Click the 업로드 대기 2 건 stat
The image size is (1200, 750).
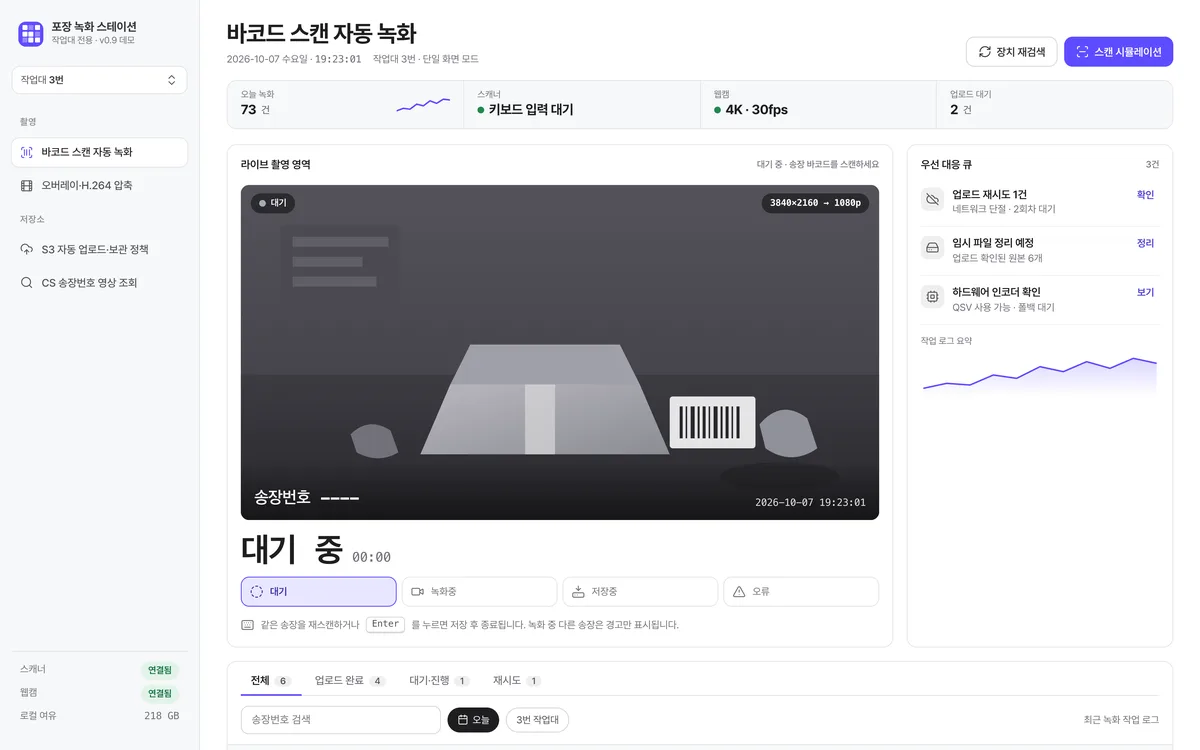[1054, 104]
